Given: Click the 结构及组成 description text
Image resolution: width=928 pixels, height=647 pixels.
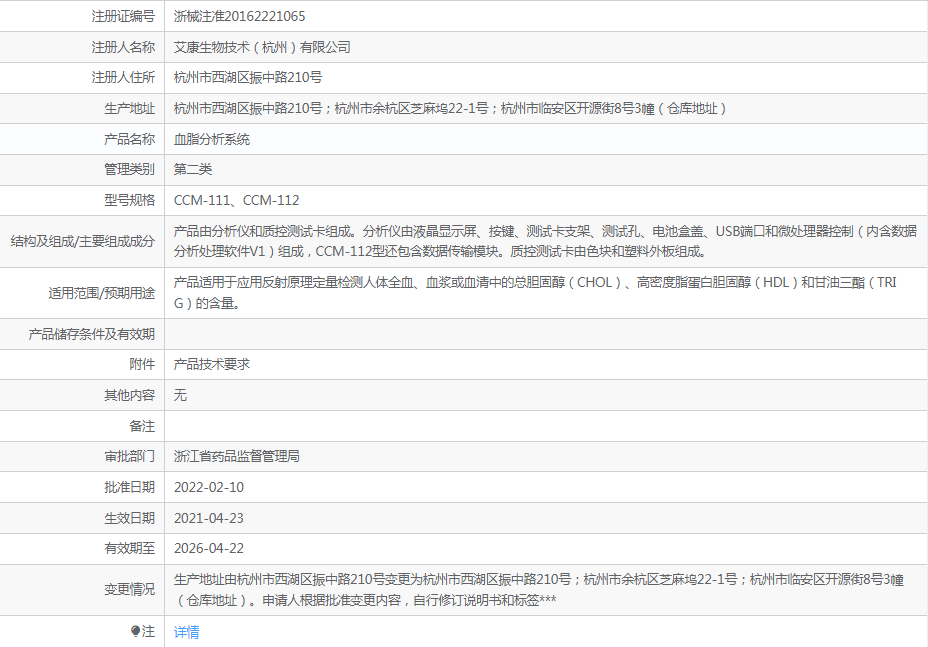Looking at the screenshot, I should [545, 242].
